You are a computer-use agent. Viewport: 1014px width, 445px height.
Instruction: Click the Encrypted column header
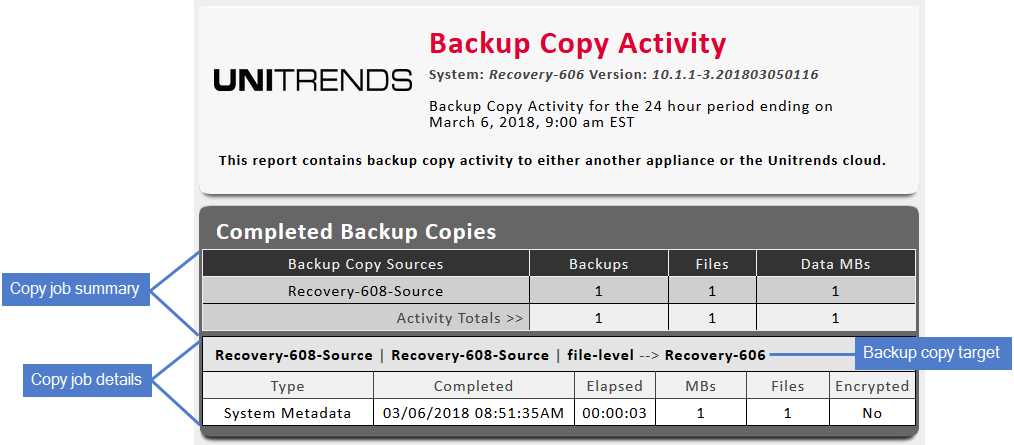click(872, 386)
